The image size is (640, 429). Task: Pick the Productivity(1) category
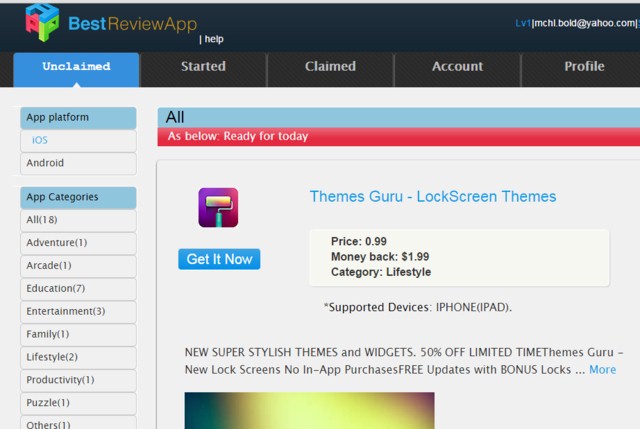tap(78, 380)
